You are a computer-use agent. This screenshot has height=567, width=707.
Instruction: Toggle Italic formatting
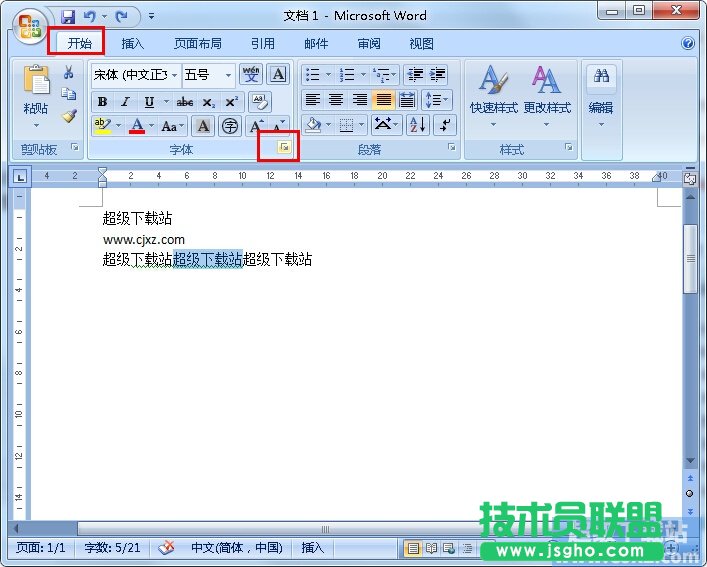click(x=125, y=102)
